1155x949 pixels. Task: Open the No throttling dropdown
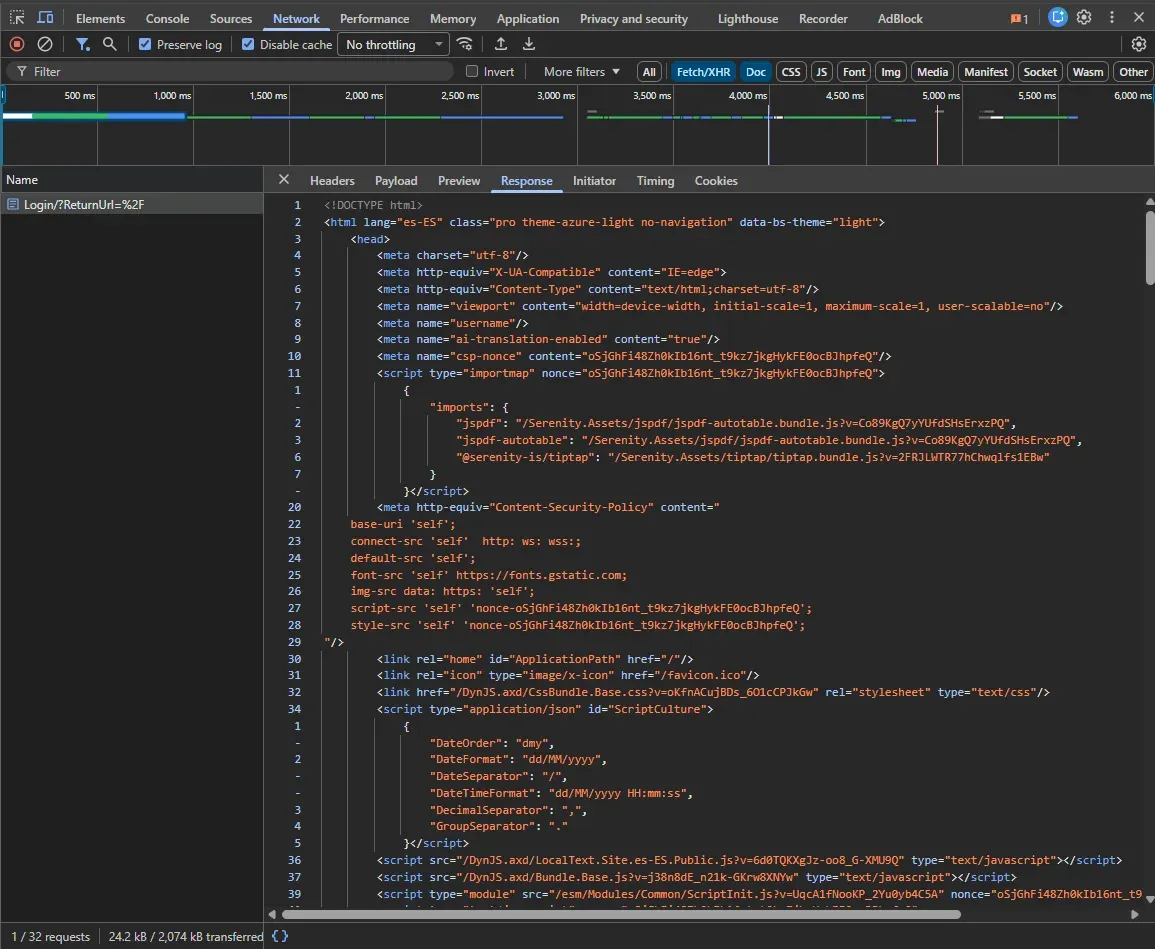[392, 44]
